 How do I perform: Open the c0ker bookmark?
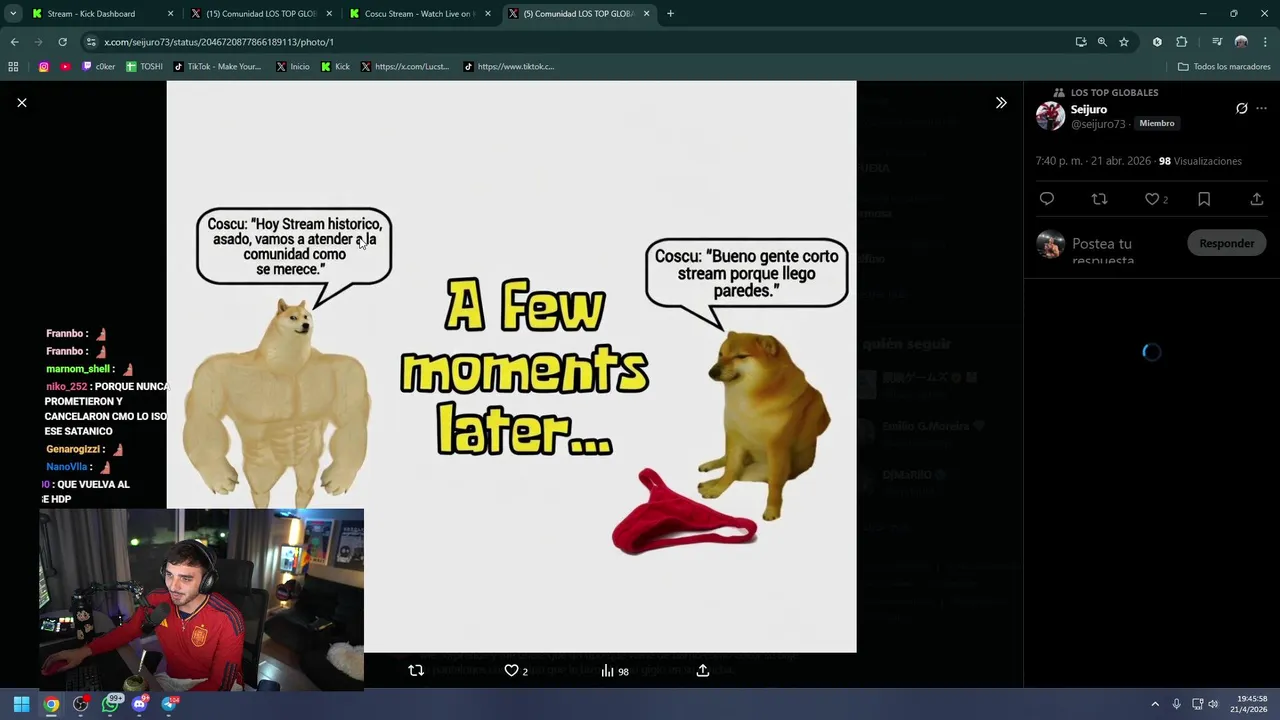(99, 67)
